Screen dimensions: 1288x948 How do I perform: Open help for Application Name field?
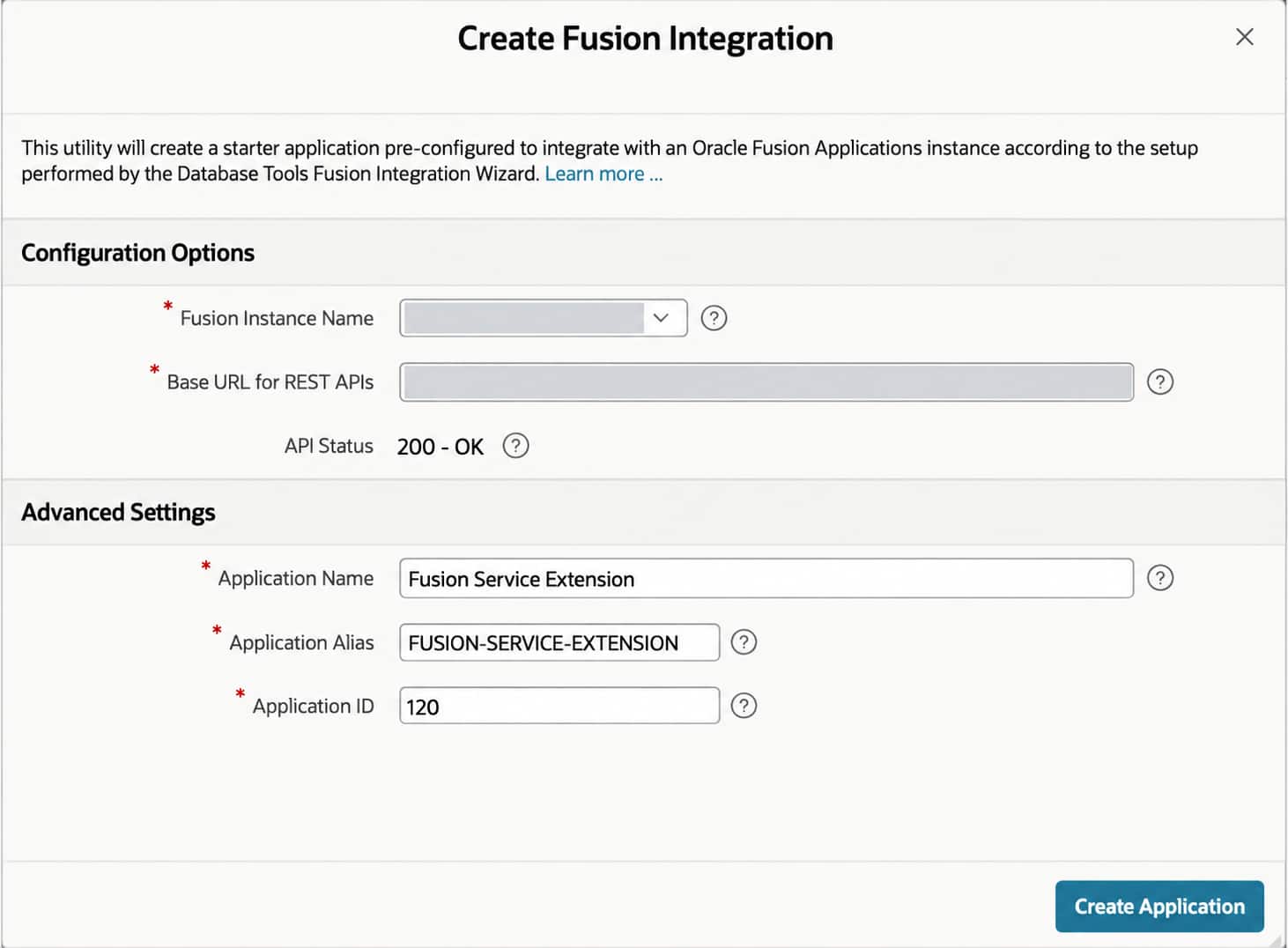(1160, 578)
